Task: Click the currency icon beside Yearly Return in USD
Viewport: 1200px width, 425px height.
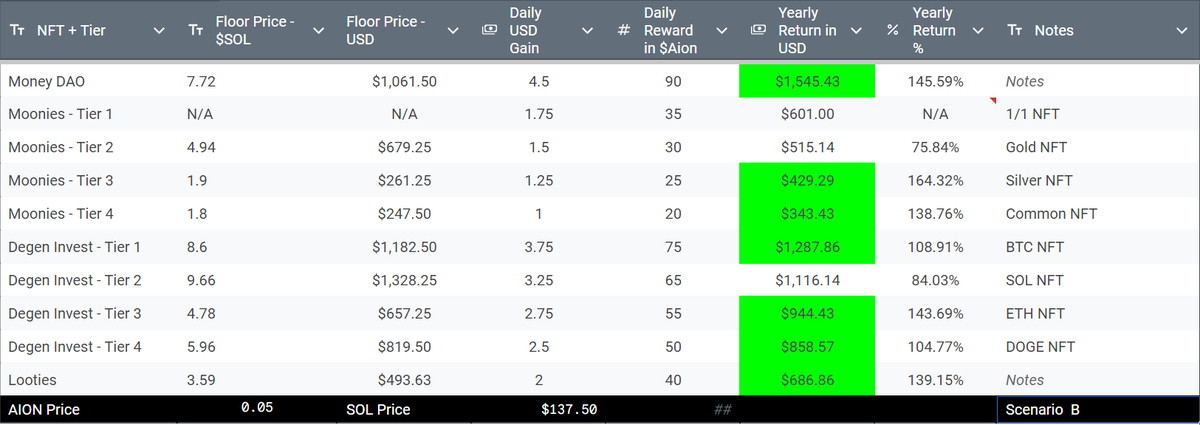Action: click(758, 31)
